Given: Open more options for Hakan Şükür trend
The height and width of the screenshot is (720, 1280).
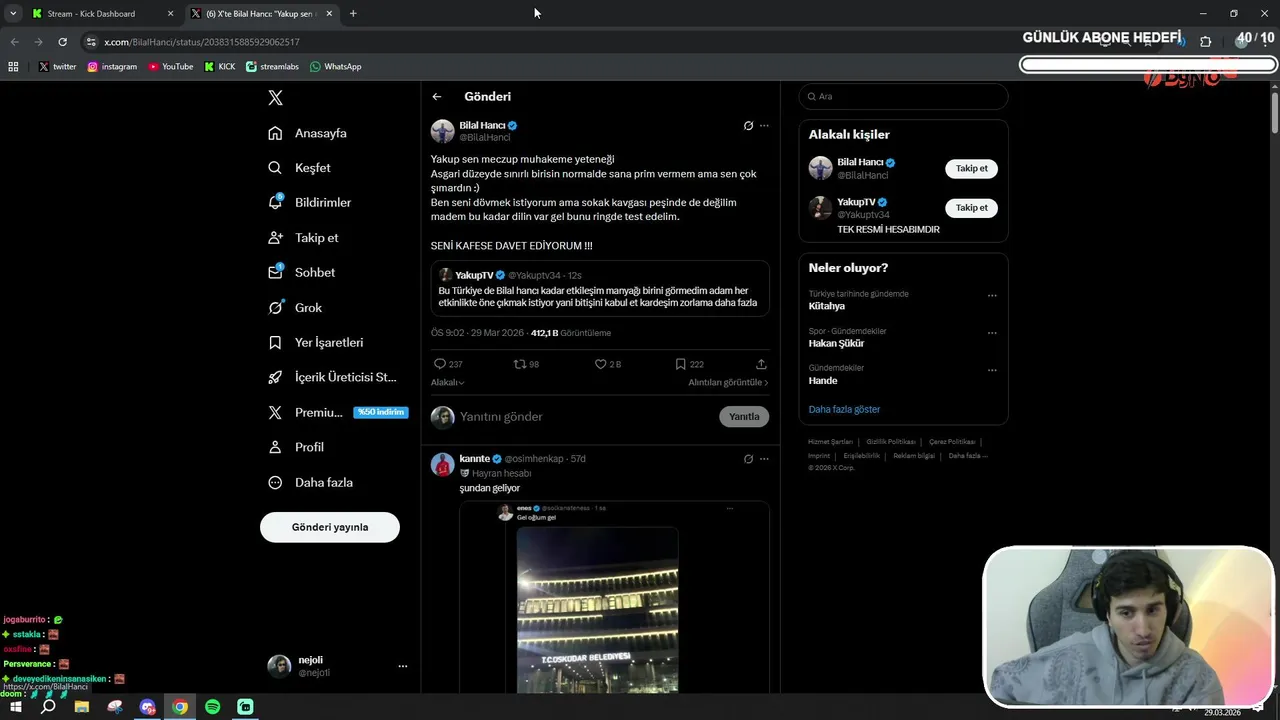Looking at the screenshot, I should click(x=992, y=333).
